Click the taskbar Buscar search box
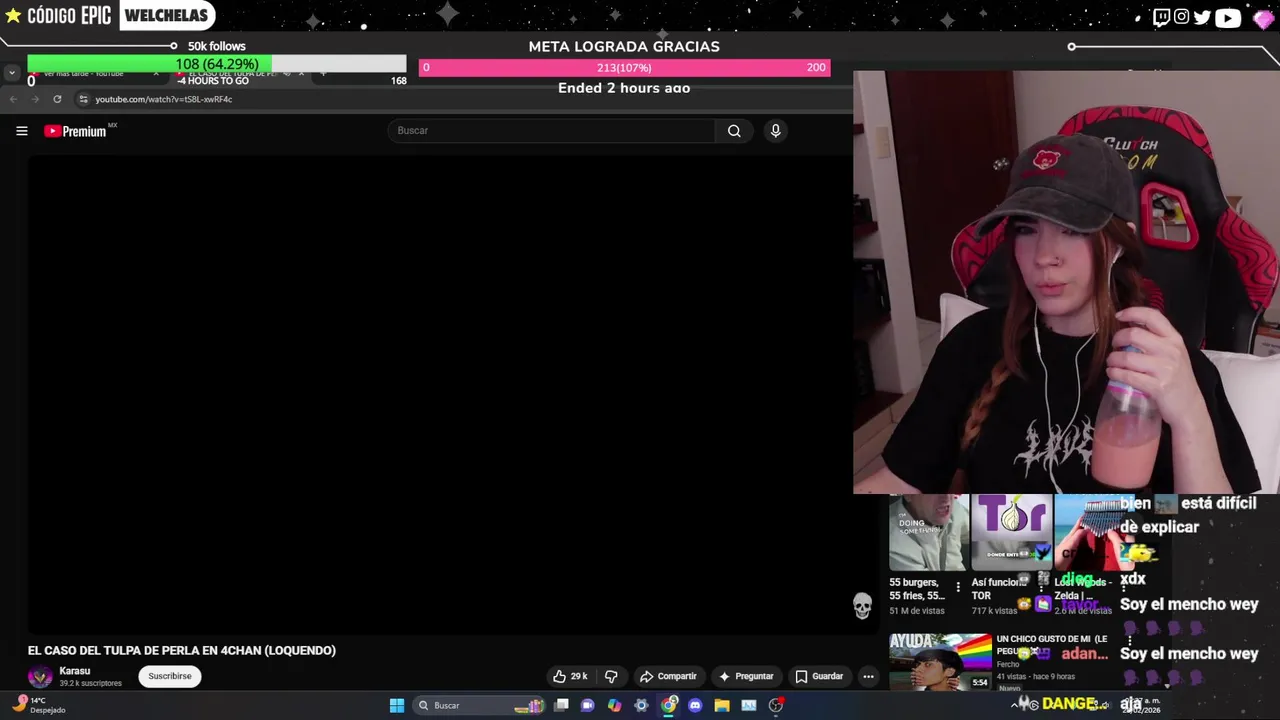 pos(478,705)
